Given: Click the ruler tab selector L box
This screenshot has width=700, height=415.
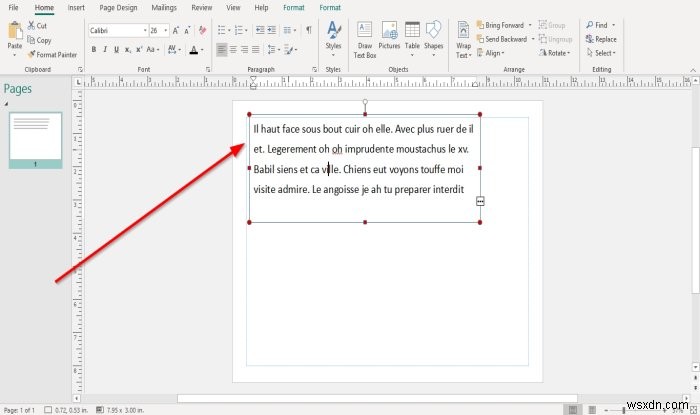Looking at the screenshot, I should point(78,82).
